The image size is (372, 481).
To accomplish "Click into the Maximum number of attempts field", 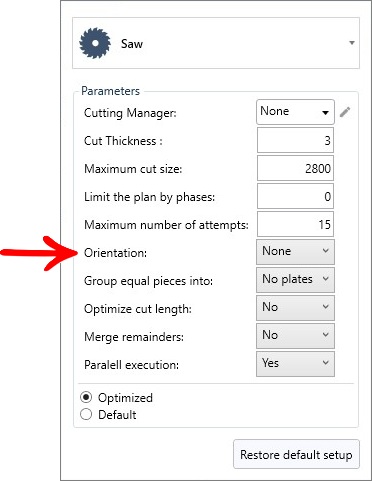I will 295,224.
